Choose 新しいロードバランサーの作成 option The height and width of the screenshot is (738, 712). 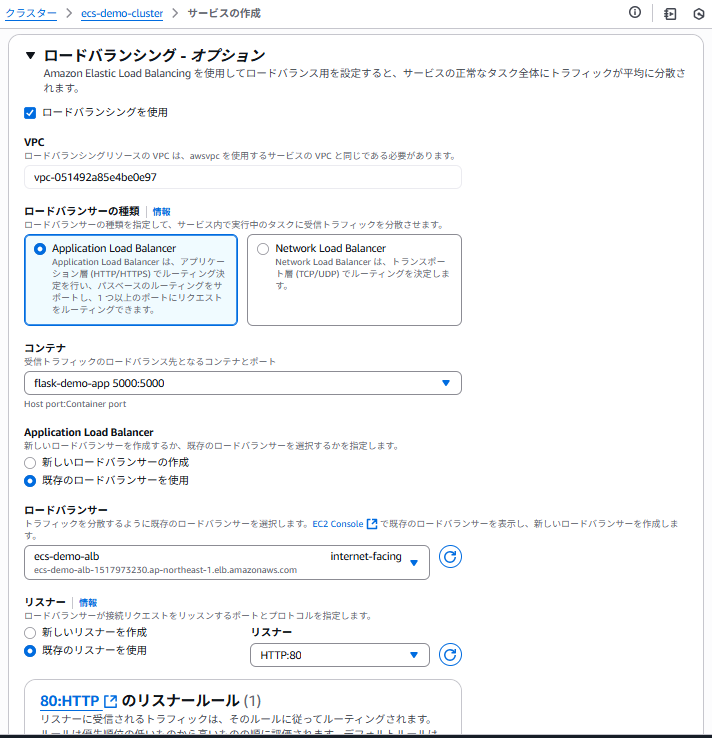30,463
